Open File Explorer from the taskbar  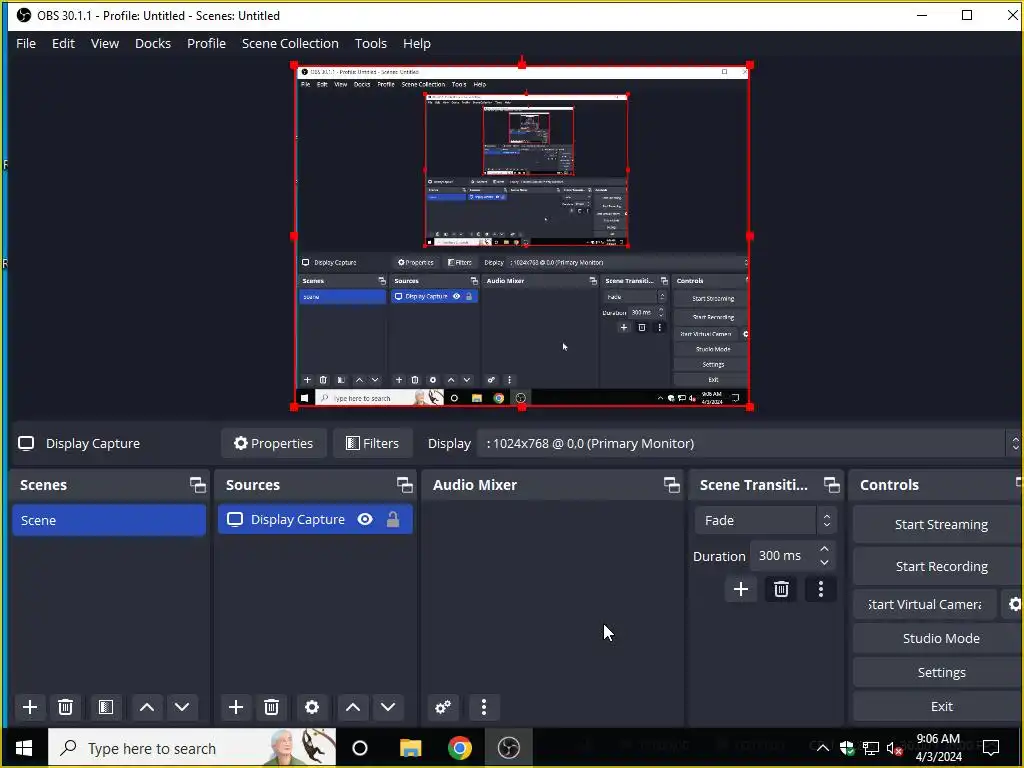coord(411,748)
